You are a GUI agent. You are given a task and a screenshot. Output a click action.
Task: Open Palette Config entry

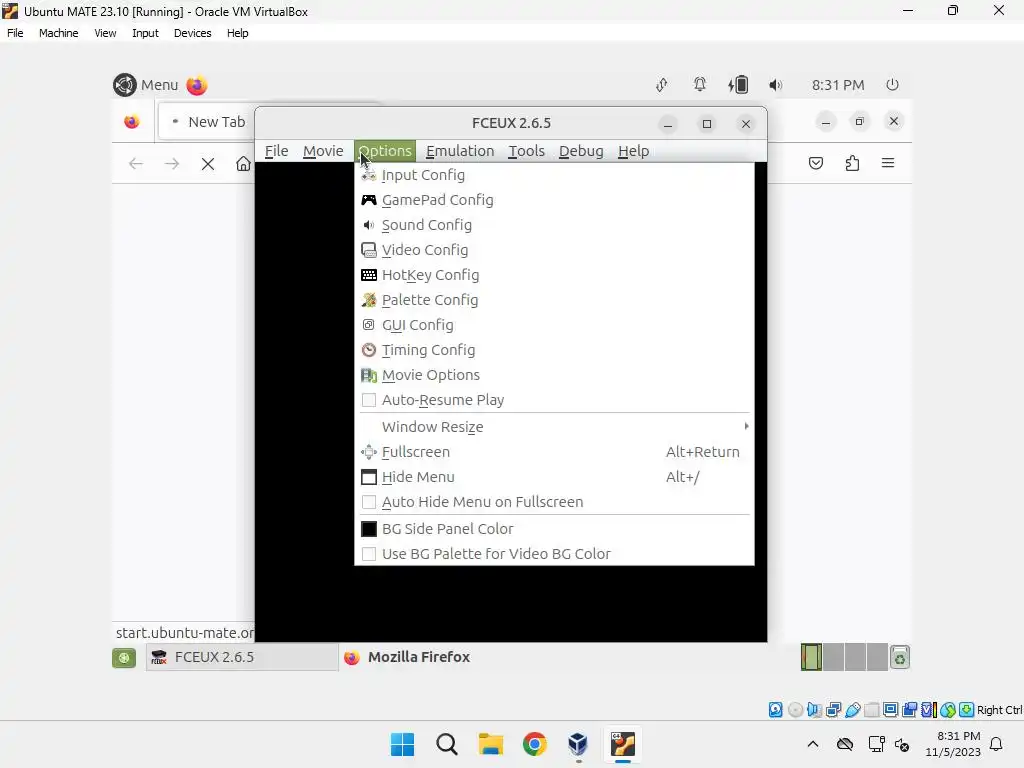554,300
